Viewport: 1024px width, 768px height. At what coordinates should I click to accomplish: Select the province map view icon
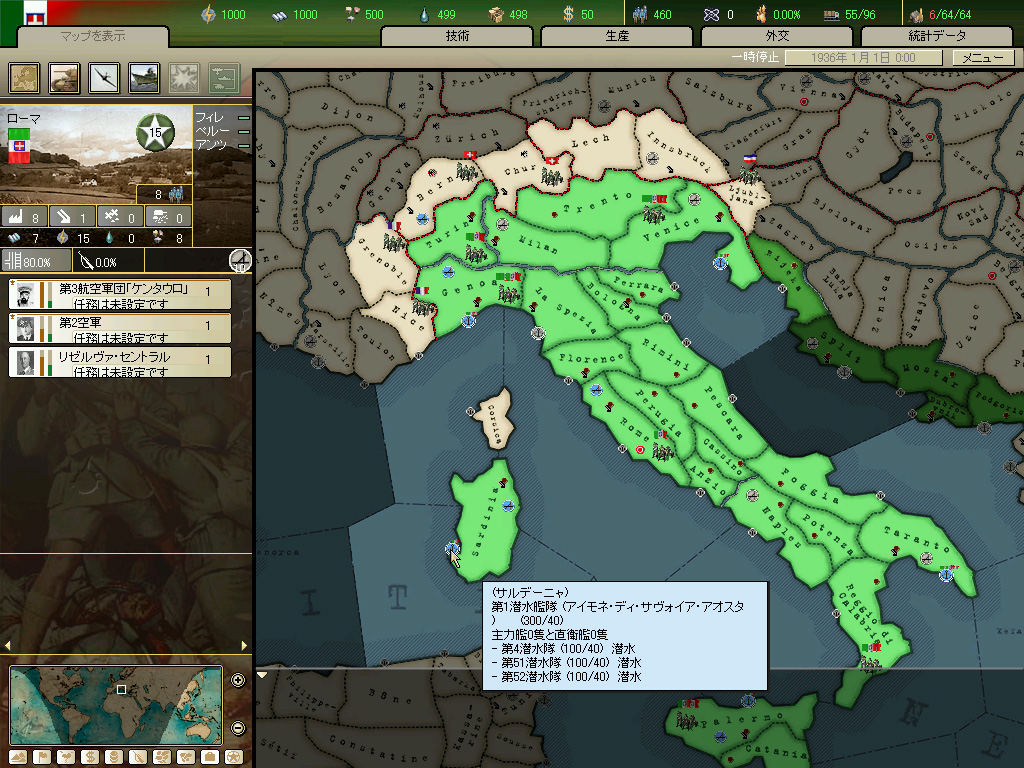point(24,78)
